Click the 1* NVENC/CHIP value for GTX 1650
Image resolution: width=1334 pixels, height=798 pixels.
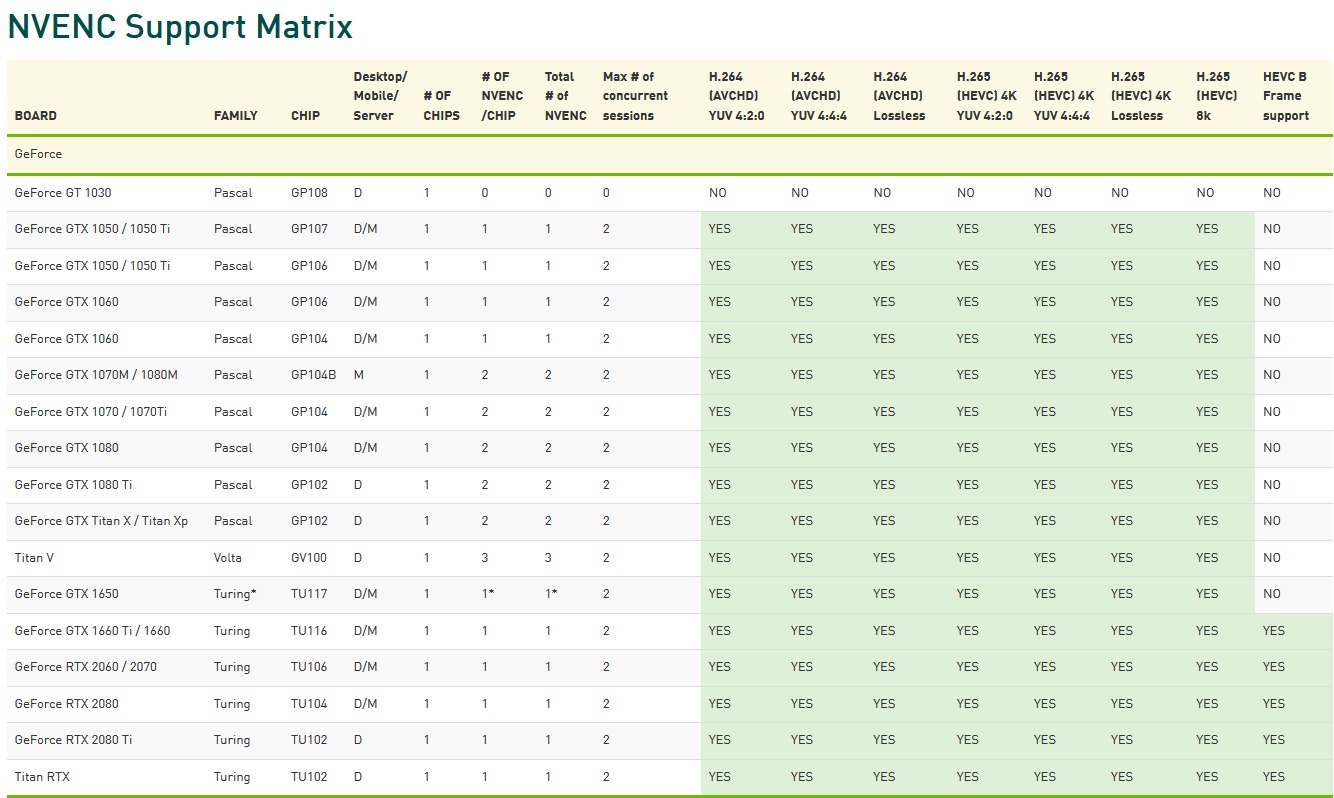pos(488,594)
